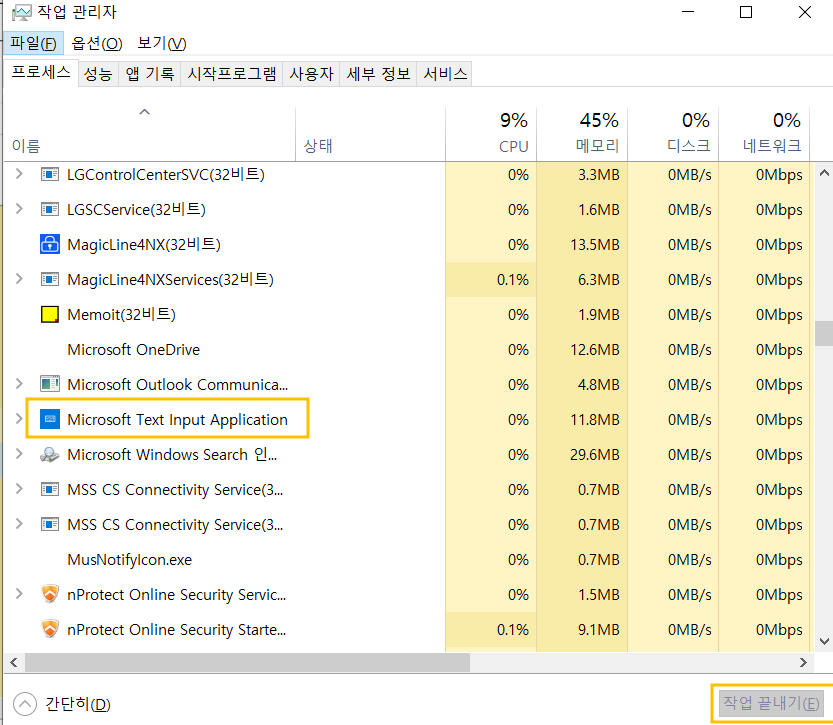Sort by the 이름 column header
Viewport: 833px width, 725px height.
point(149,133)
